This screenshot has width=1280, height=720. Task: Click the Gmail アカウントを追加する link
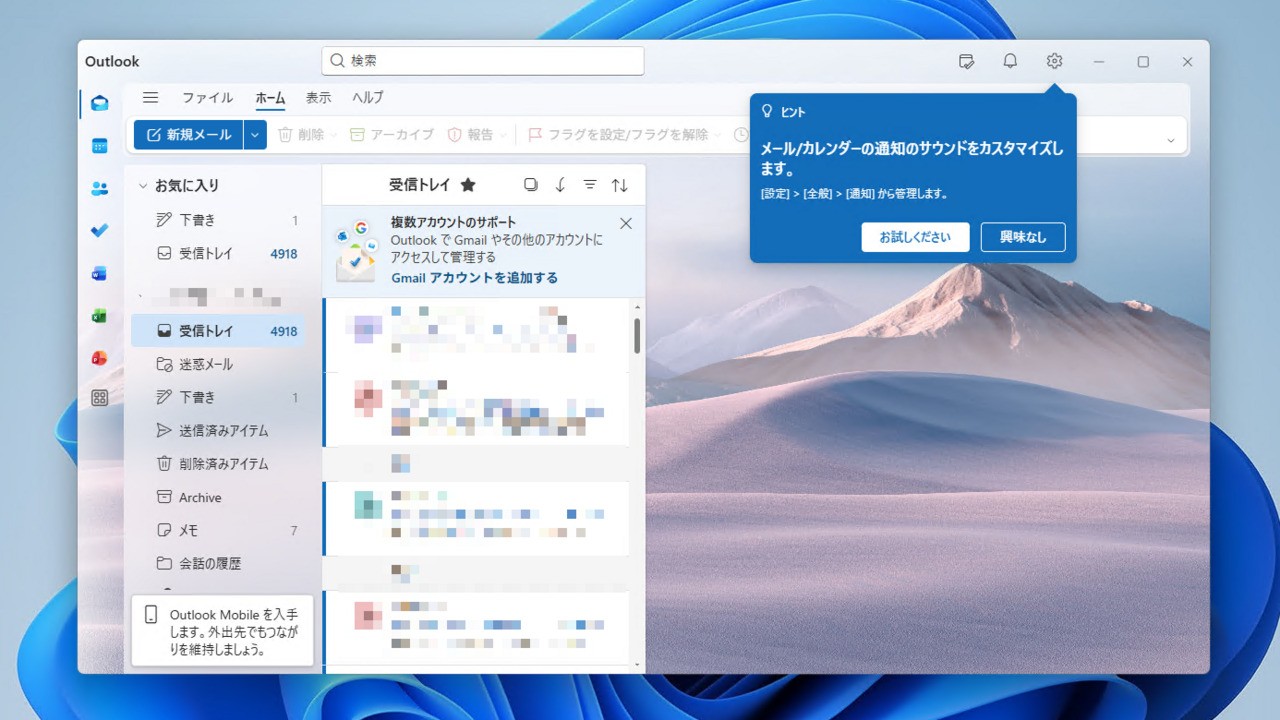click(x=474, y=278)
